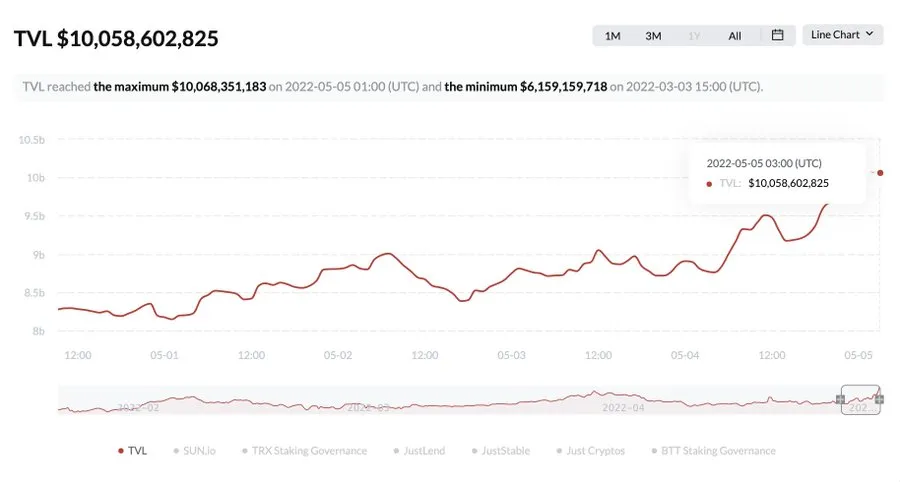Toggle the TVL legend series

(133, 451)
